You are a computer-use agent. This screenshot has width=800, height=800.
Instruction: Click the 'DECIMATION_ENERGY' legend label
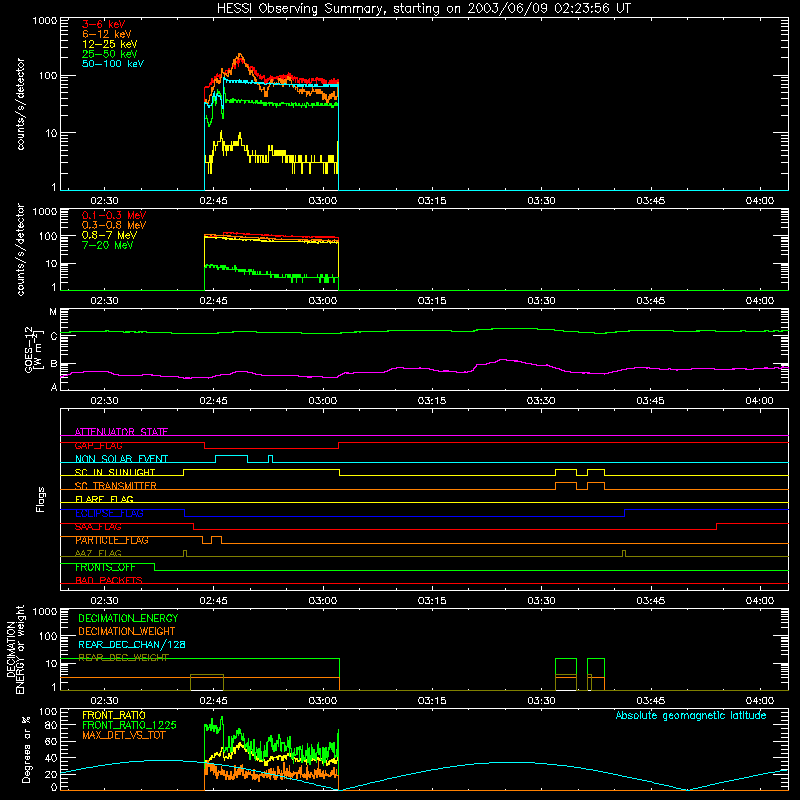(x=128, y=618)
